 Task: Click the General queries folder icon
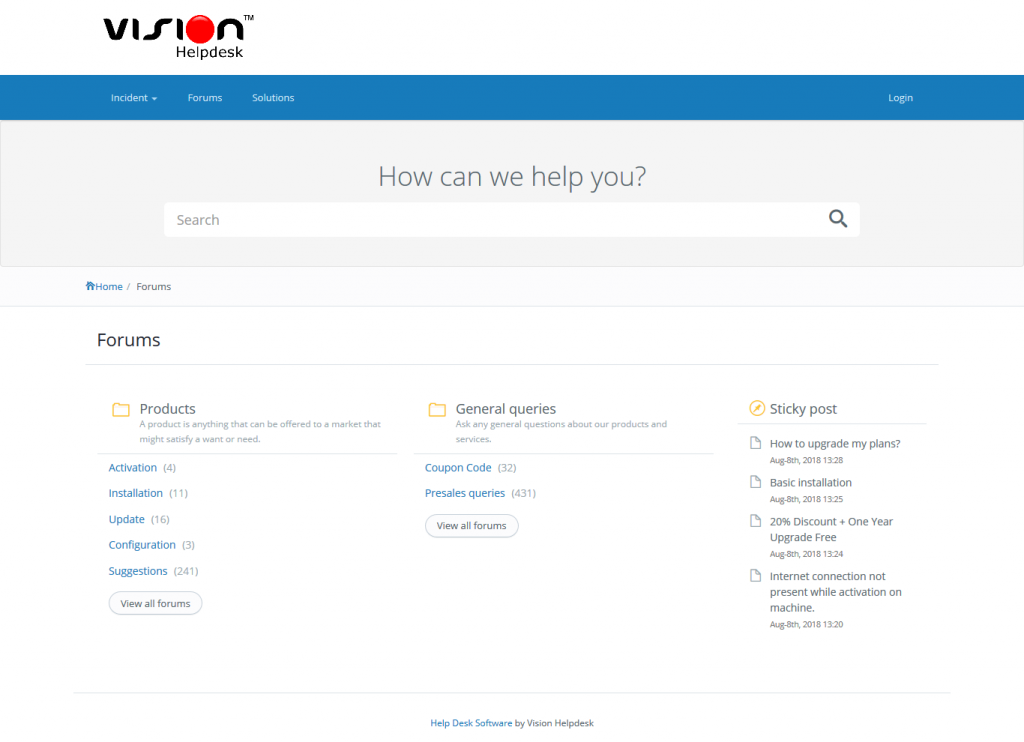[x=437, y=409]
